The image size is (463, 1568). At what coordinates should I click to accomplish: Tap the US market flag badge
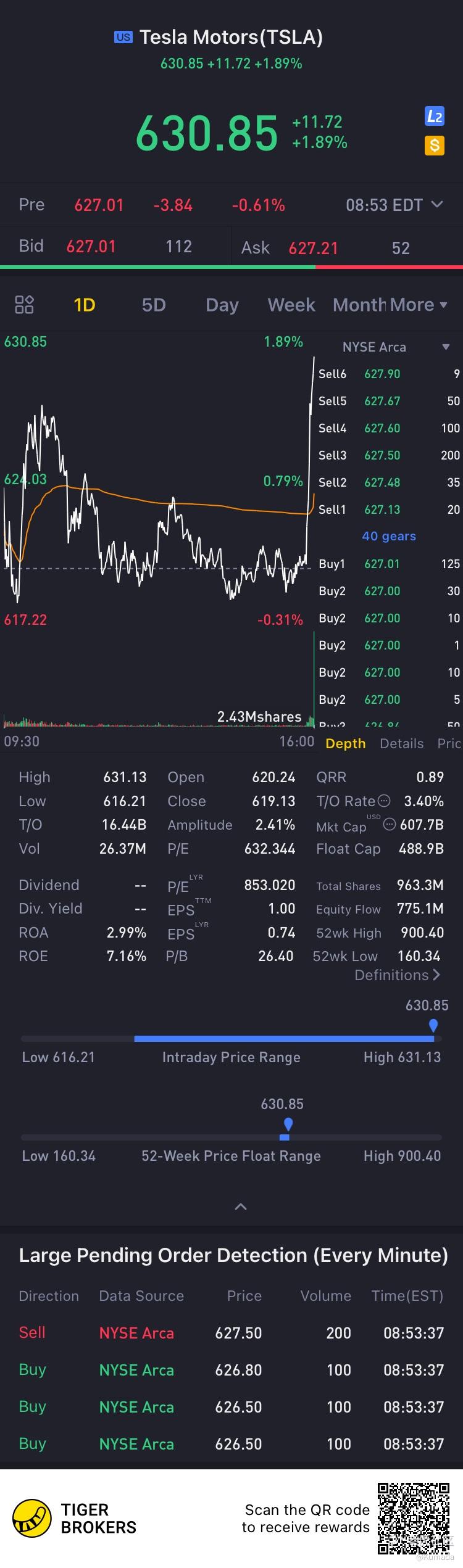123,37
